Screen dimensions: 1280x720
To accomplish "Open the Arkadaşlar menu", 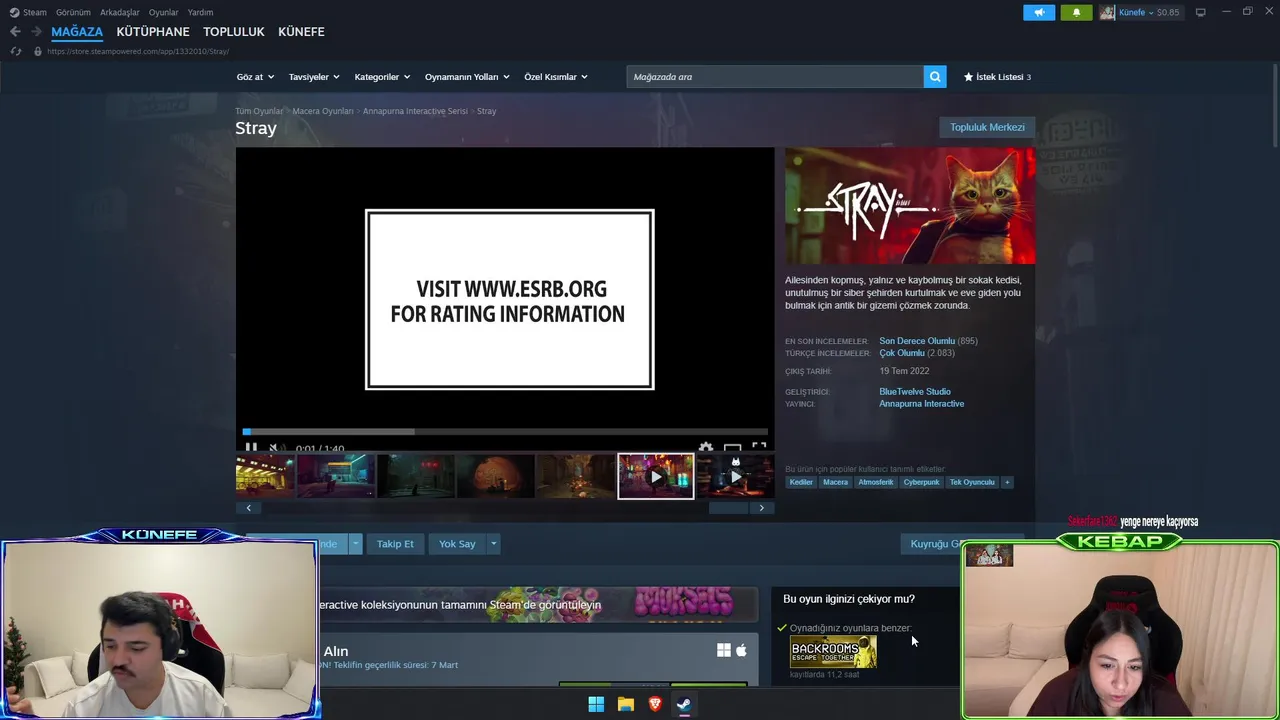I will point(120,12).
